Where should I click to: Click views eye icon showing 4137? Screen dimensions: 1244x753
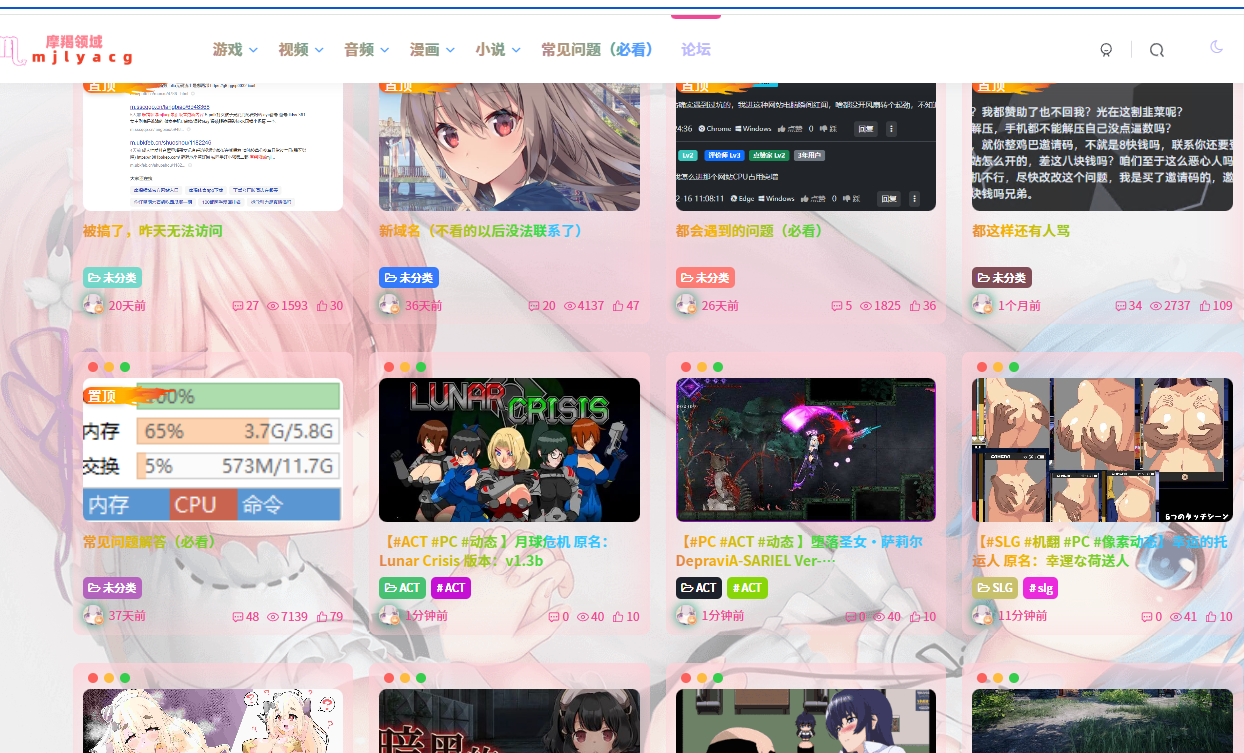click(570, 306)
